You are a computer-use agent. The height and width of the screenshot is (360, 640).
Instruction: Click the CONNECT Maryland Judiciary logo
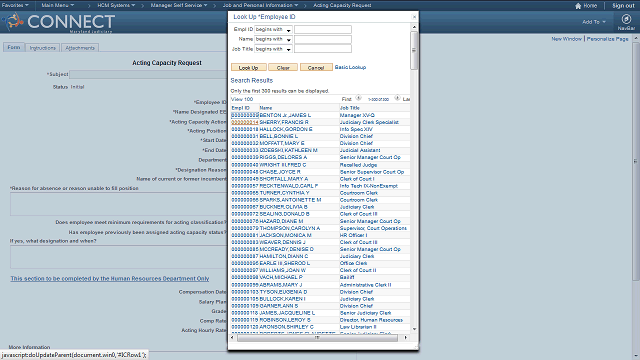click(59, 22)
